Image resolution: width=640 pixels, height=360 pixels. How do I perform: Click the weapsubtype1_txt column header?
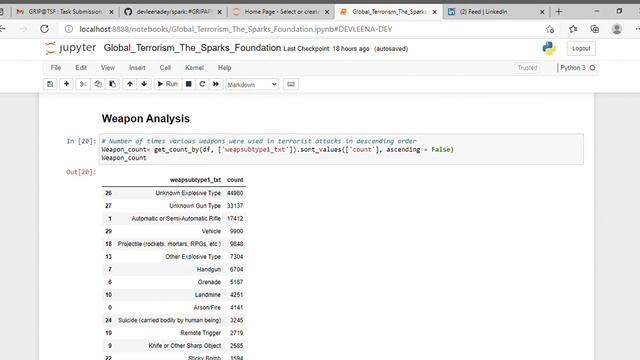click(195, 180)
